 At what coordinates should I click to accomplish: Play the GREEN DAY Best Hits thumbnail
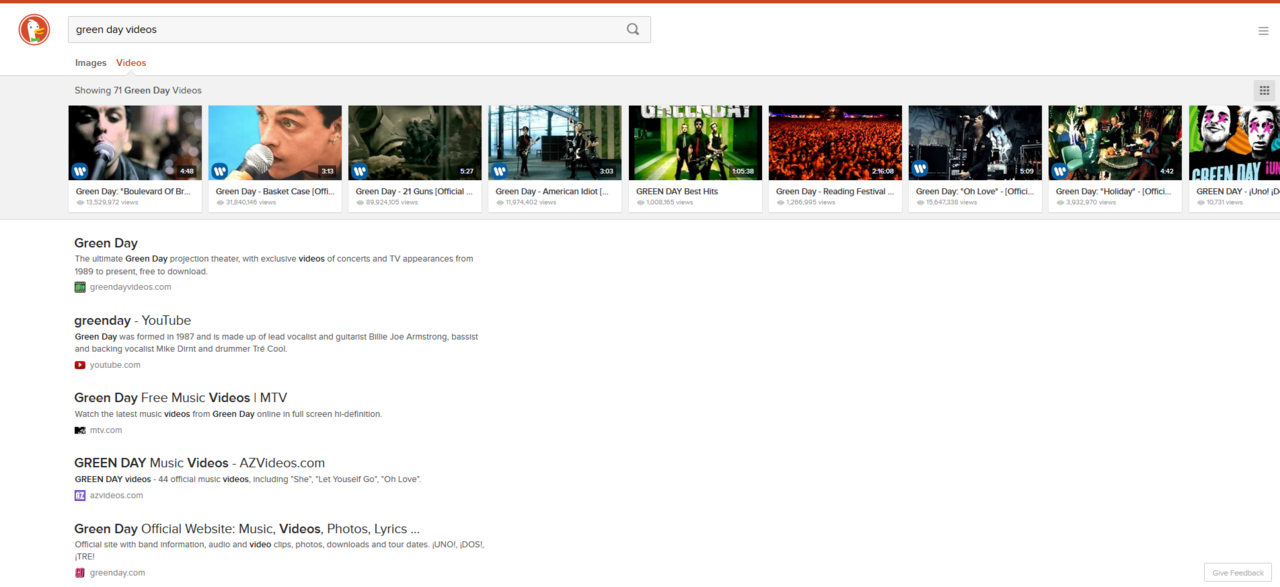pos(695,143)
